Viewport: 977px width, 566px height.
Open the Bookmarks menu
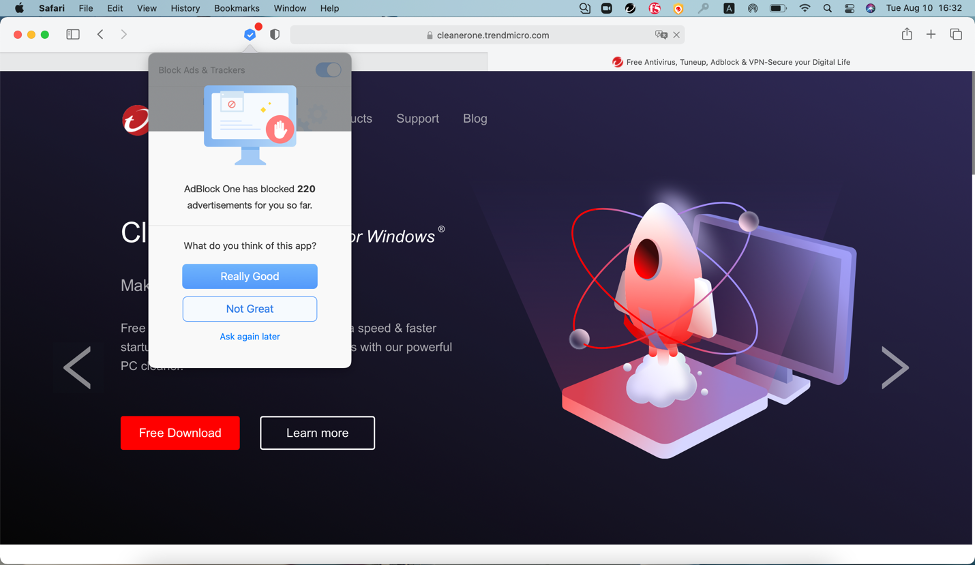pos(236,8)
